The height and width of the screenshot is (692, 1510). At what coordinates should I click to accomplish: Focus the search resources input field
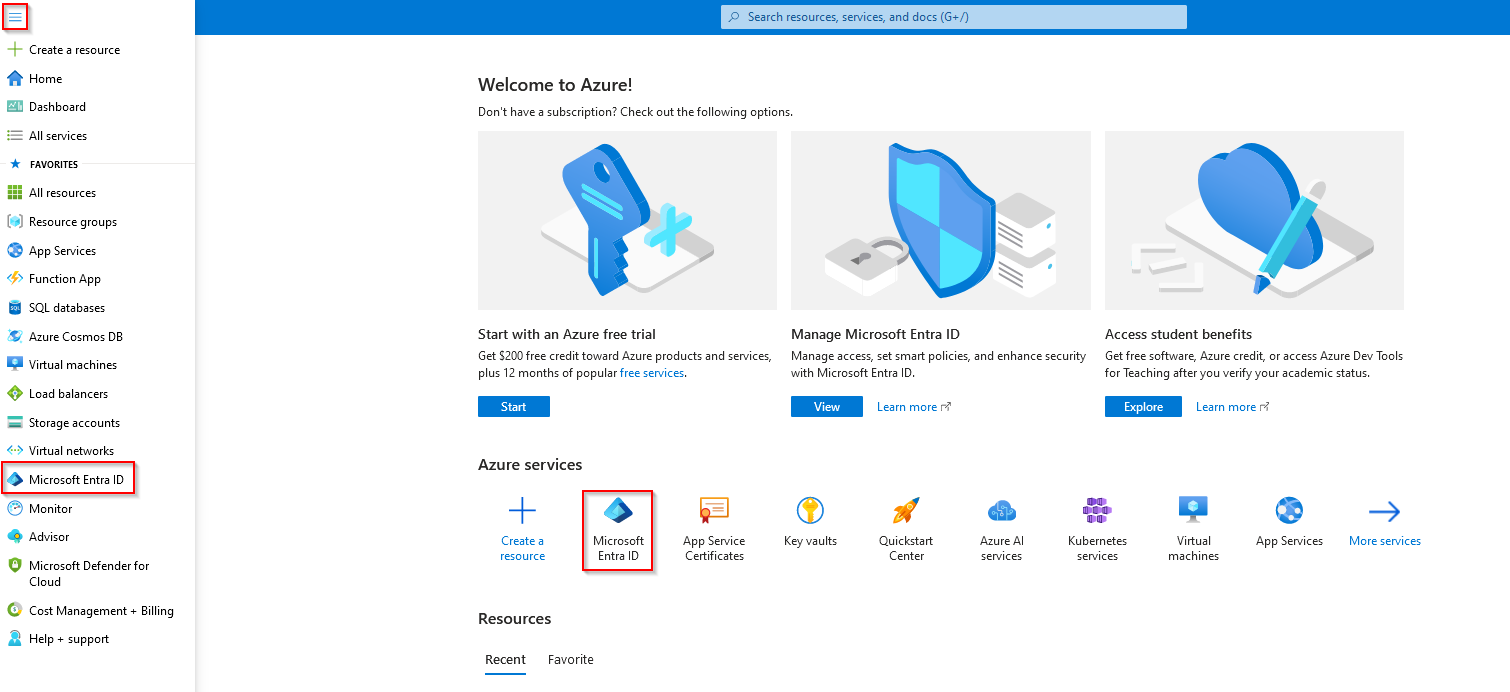pyautogui.click(x=953, y=17)
